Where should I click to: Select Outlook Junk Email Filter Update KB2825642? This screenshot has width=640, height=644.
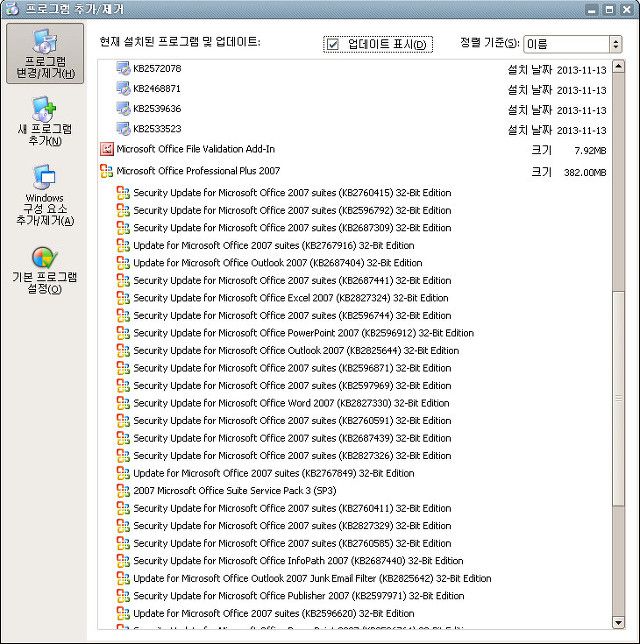pos(312,578)
